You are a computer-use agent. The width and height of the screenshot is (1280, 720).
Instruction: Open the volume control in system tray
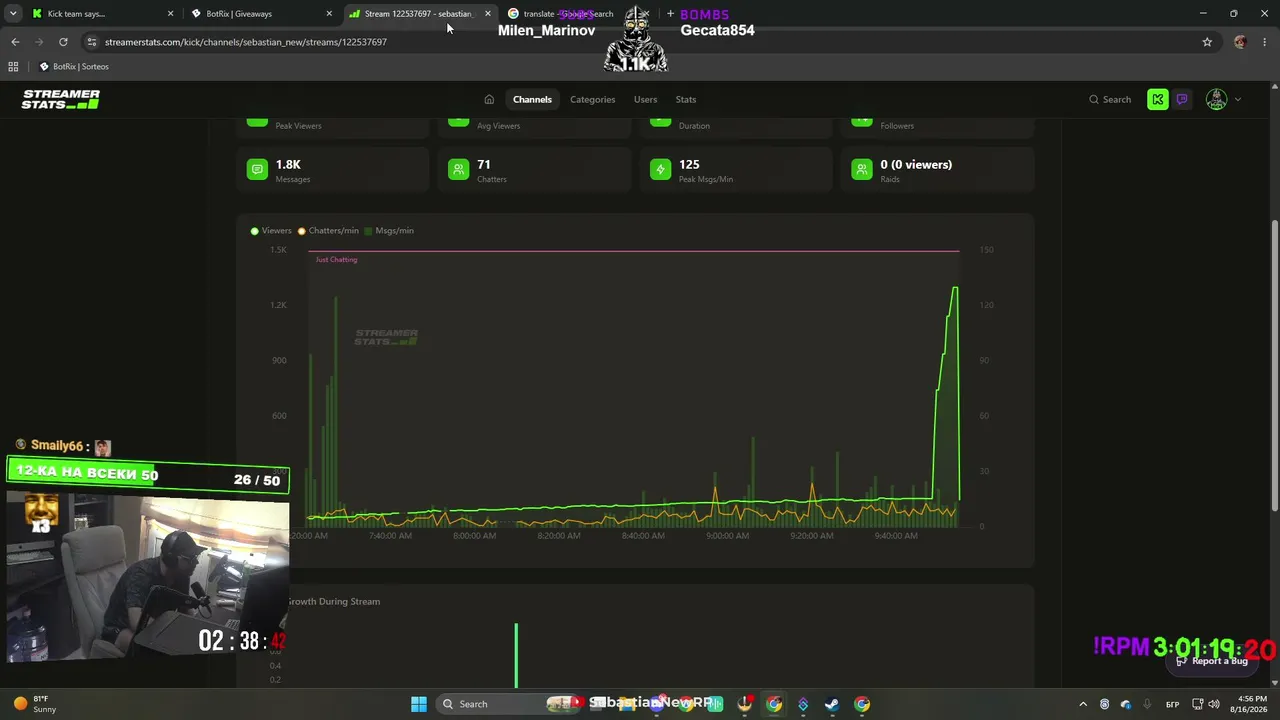[x=1214, y=704]
